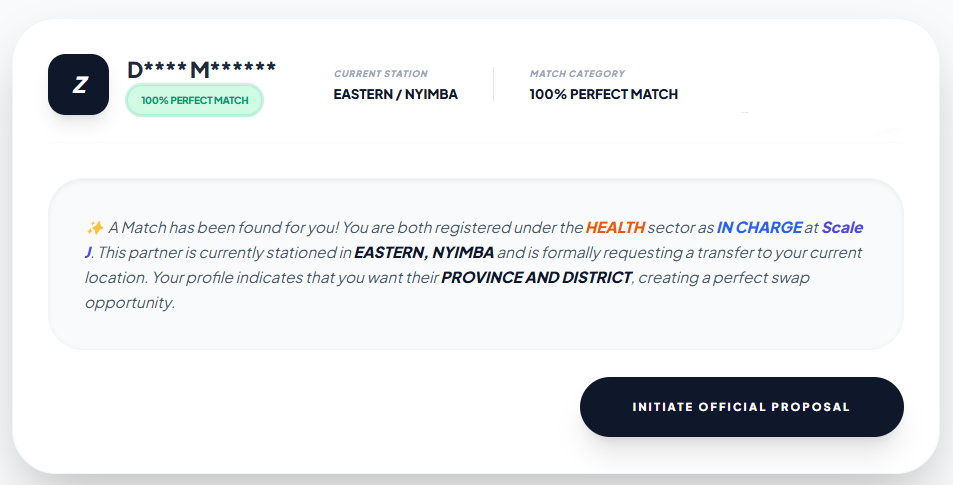
Task: Select the green 100% Perfect Match badge
Action: pos(194,100)
